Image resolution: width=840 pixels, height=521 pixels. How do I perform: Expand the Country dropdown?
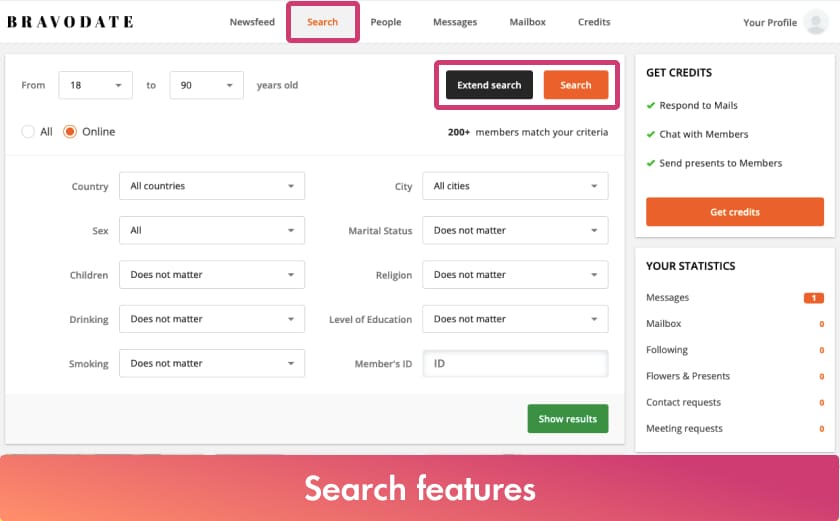pos(211,186)
